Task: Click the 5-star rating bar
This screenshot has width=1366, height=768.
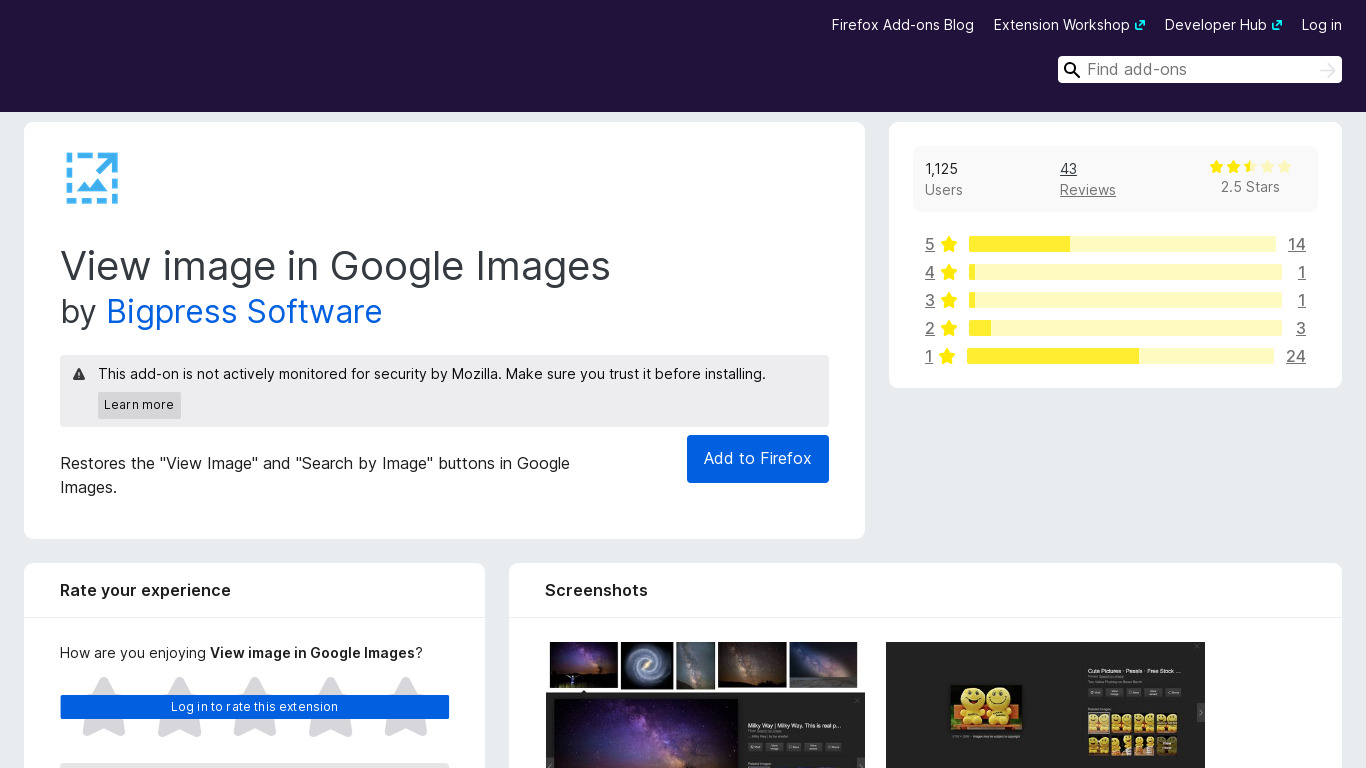Action: [x=1122, y=244]
